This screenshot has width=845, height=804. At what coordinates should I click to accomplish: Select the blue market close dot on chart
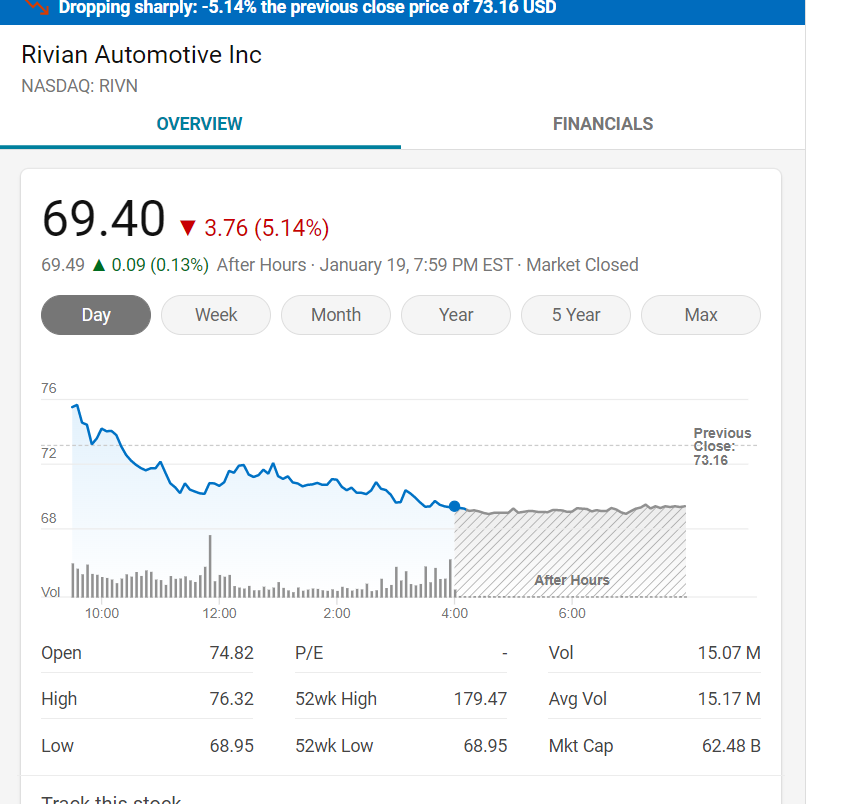[455, 507]
